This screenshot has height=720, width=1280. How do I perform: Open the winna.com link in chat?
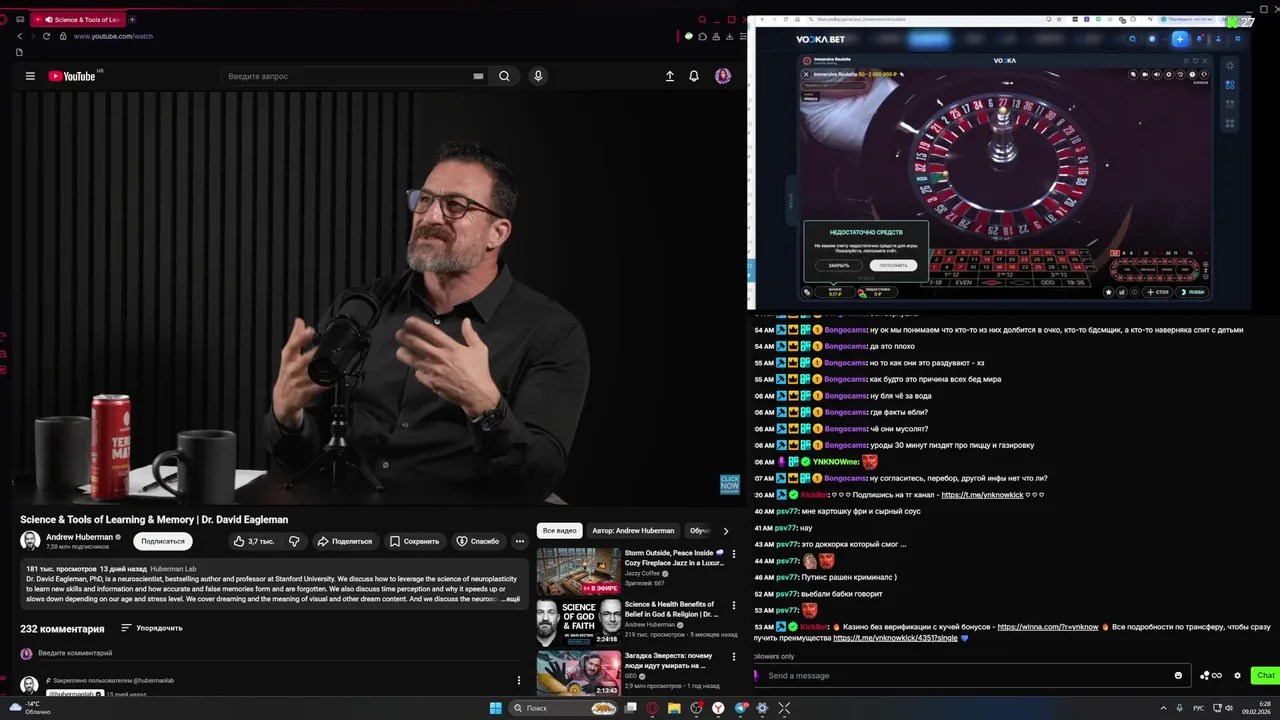point(1048,627)
